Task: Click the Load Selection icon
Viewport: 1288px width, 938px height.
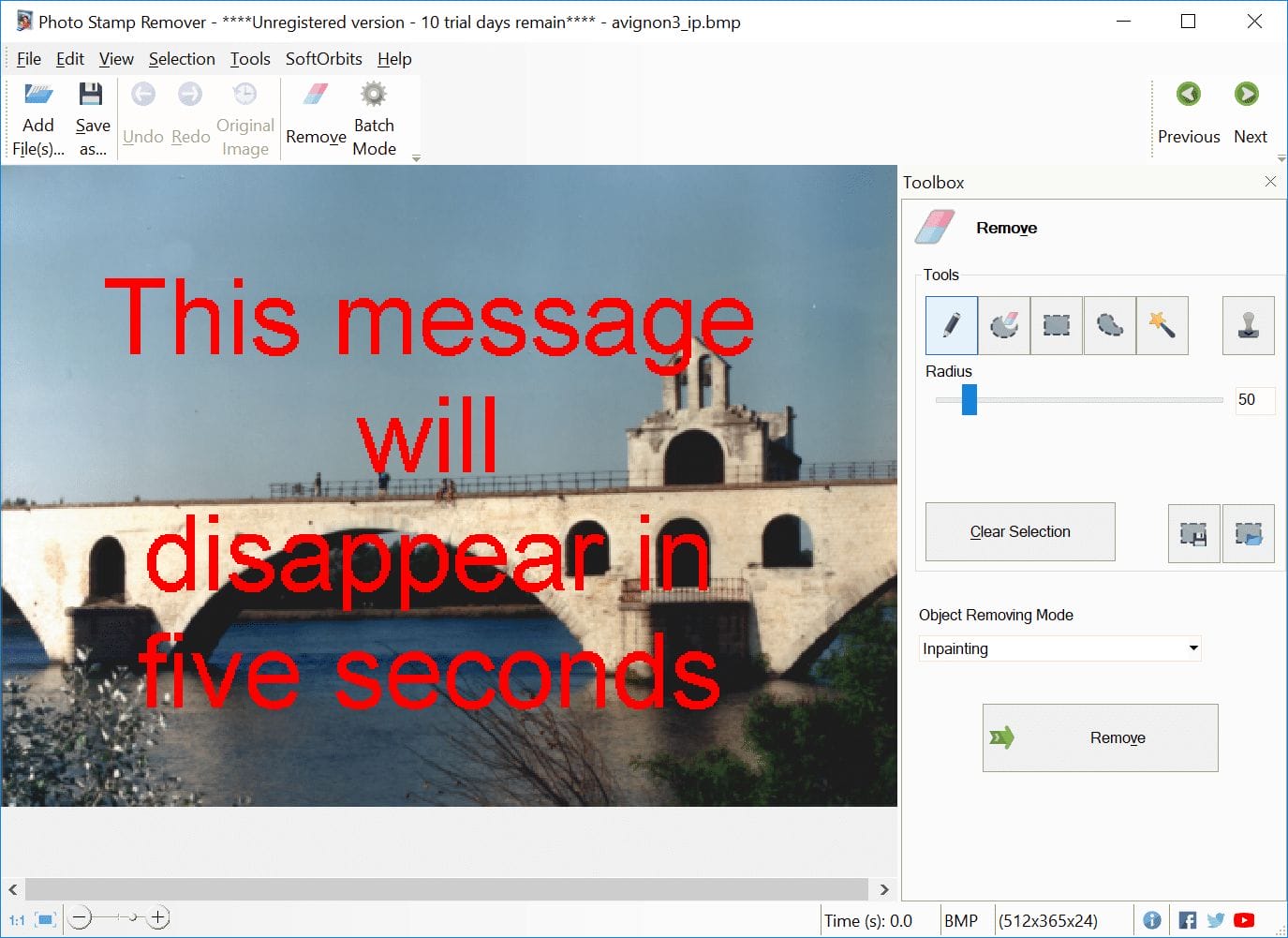Action: click(x=1248, y=533)
